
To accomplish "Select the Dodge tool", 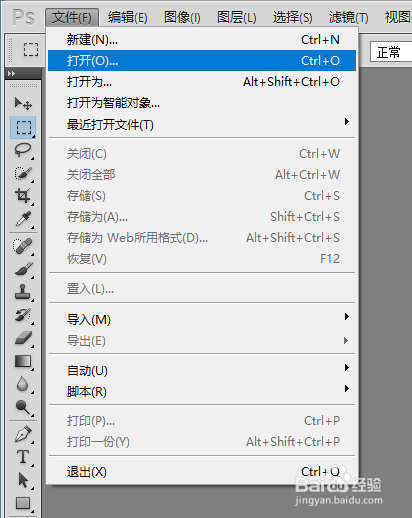I will 23,407.
